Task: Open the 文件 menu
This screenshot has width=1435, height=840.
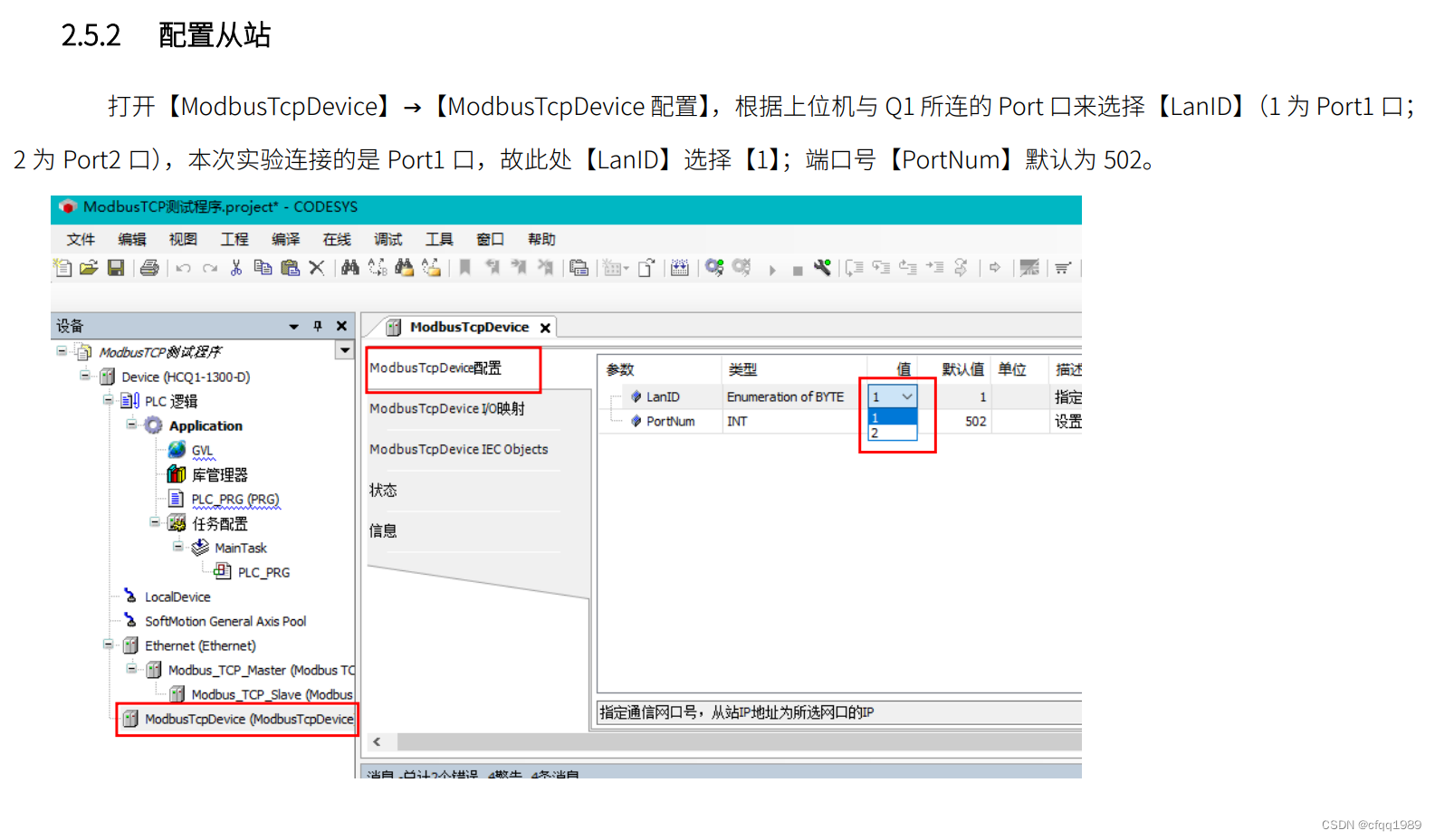Action: (x=81, y=239)
